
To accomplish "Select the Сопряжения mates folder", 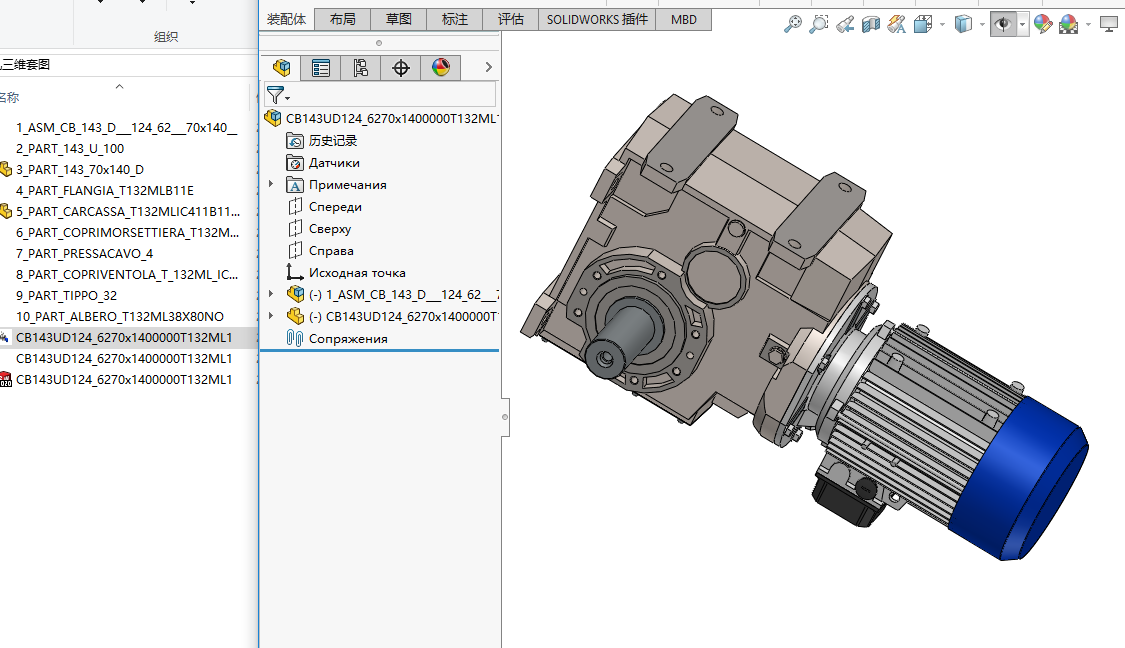I will 347,339.
